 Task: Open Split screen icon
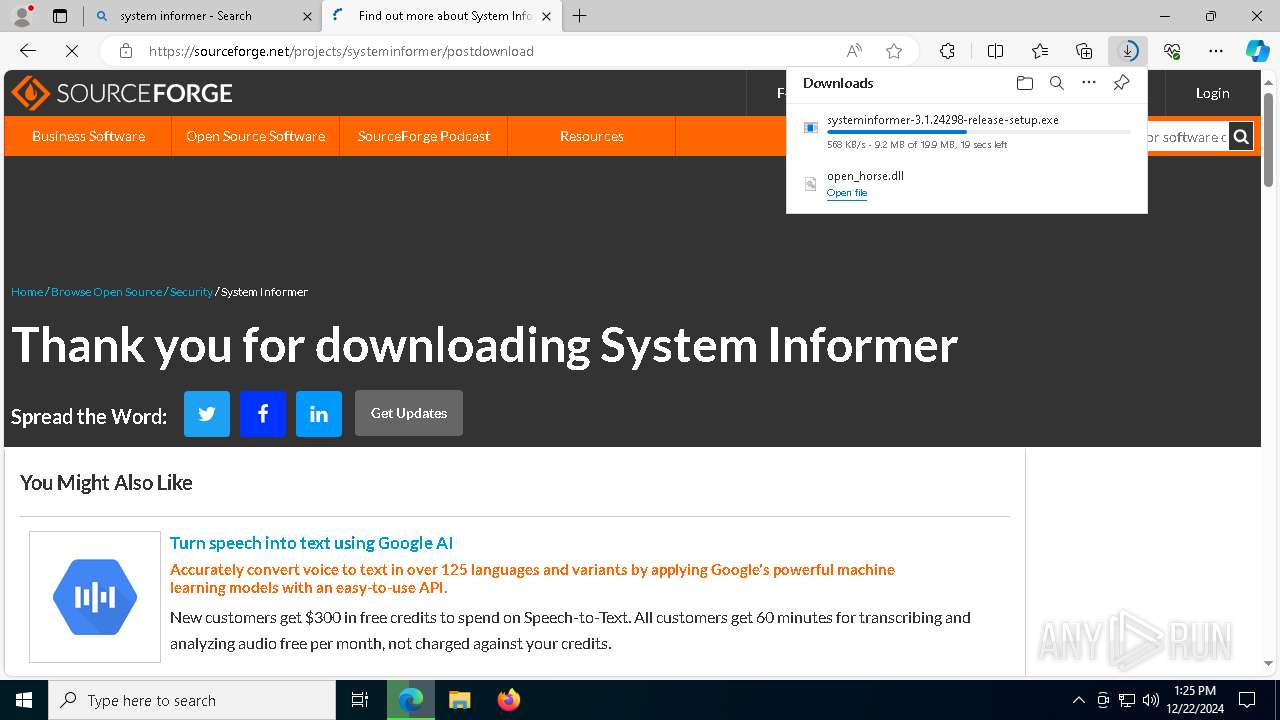tap(995, 51)
